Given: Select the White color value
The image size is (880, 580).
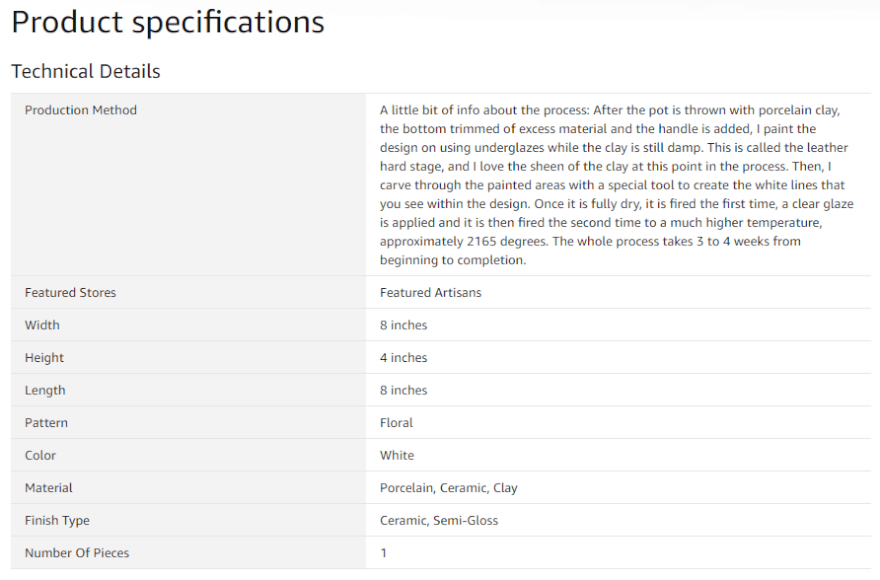Looking at the screenshot, I should pyautogui.click(x=397, y=455).
